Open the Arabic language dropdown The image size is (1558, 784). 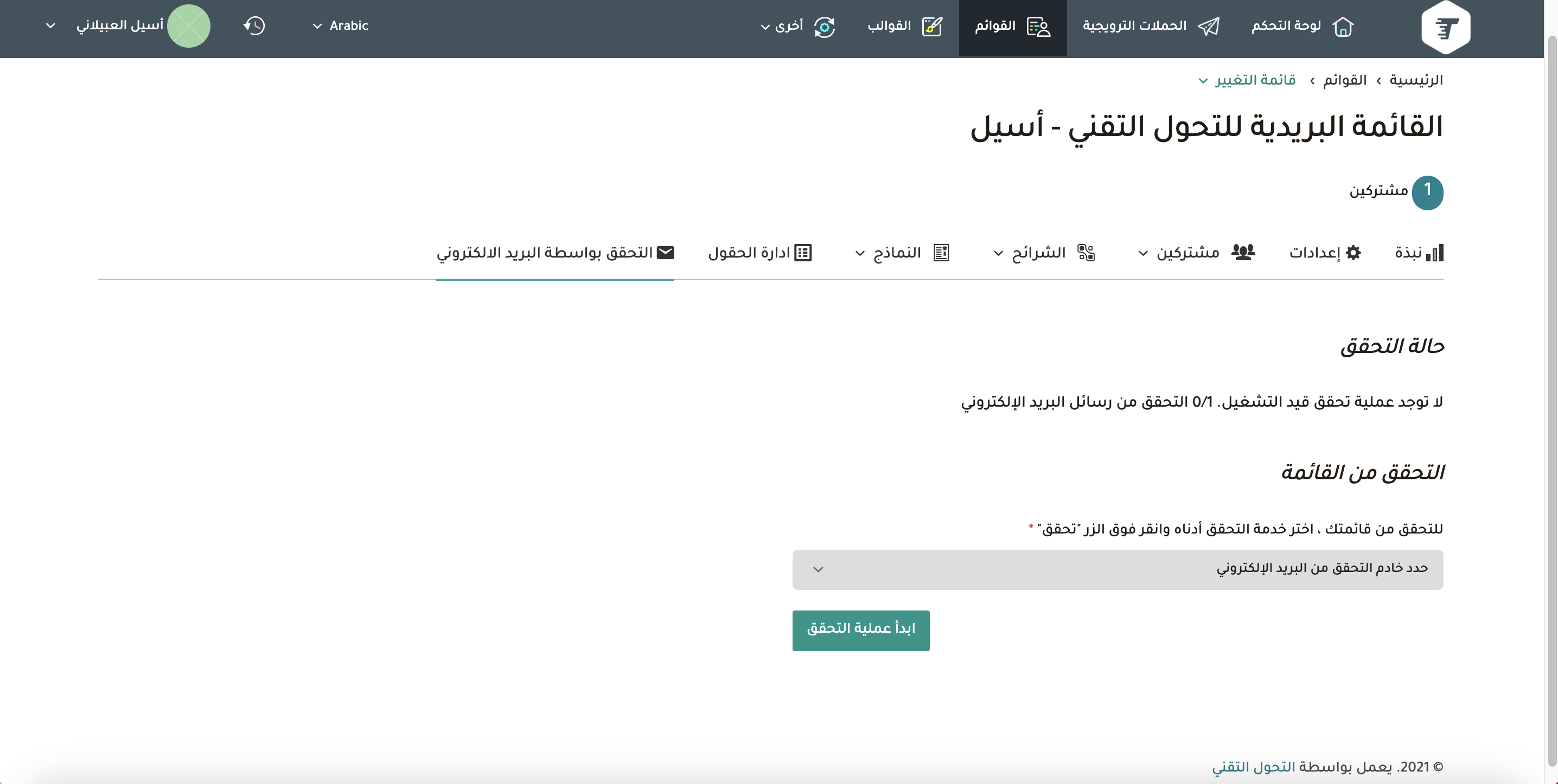click(341, 26)
